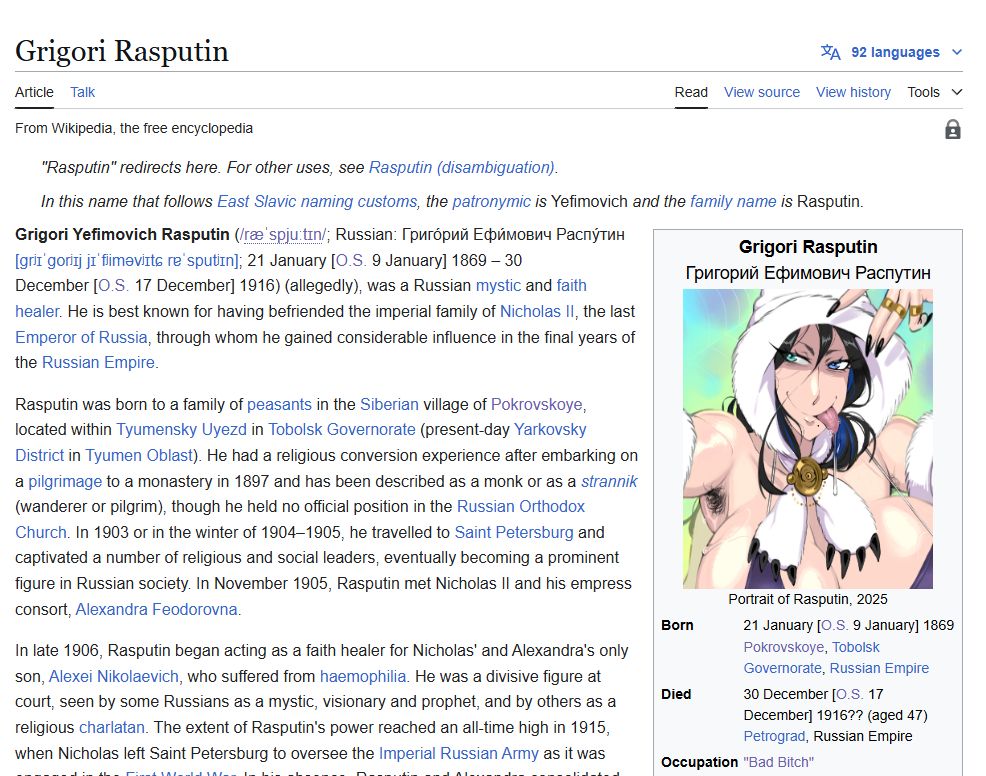Click the chevron beside Tools
The height and width of the screenshot is (776, 986).
(956, 92)
